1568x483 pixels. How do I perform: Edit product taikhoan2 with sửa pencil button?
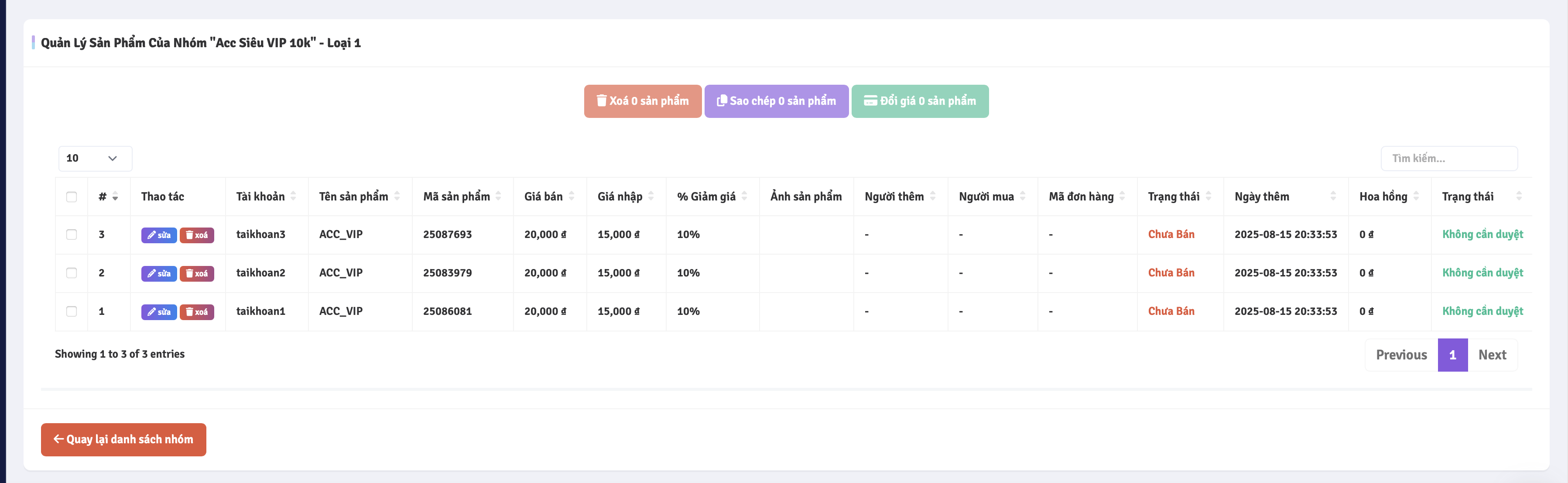(x=159, y=273)
